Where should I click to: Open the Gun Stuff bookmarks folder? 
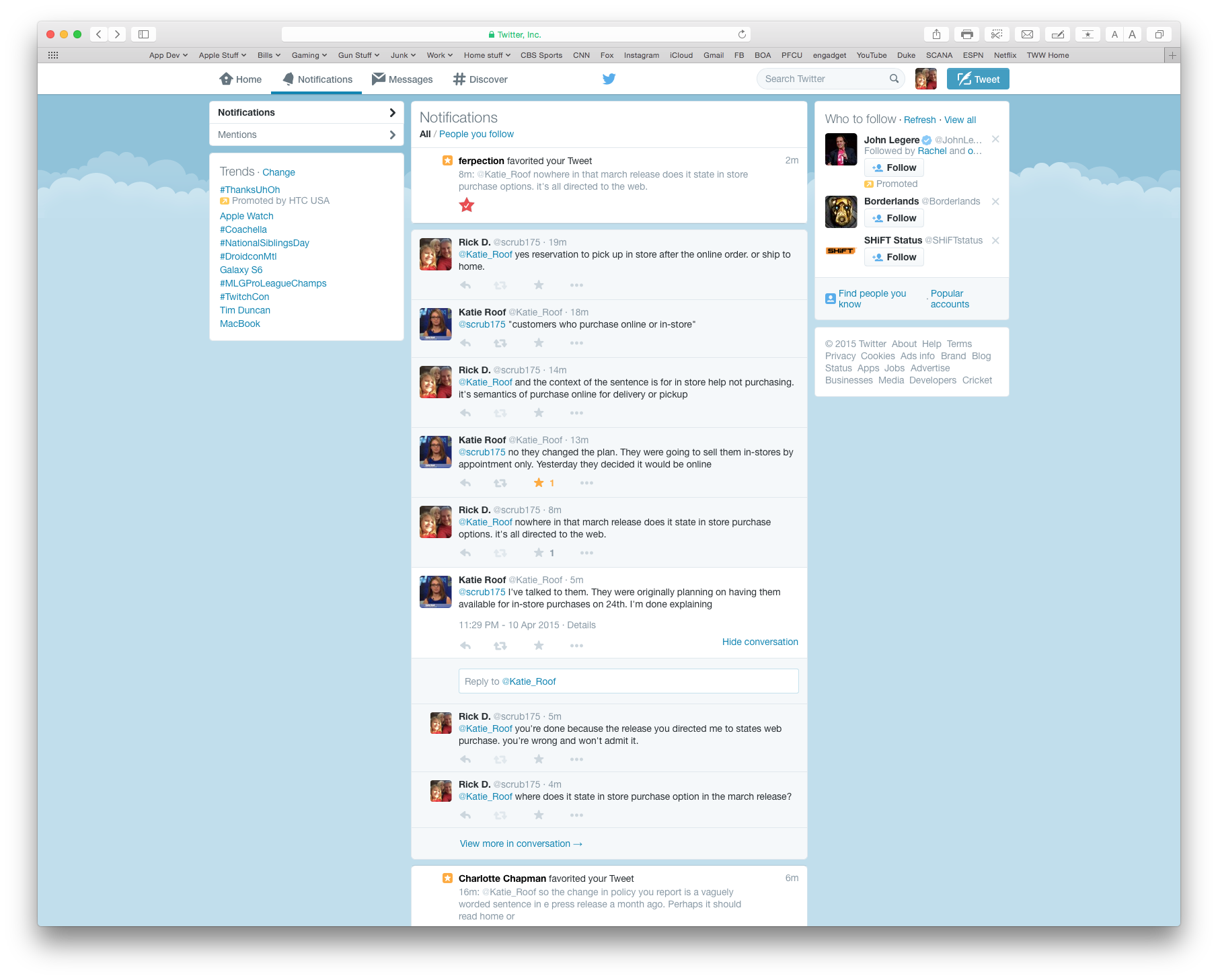(358, 55)
